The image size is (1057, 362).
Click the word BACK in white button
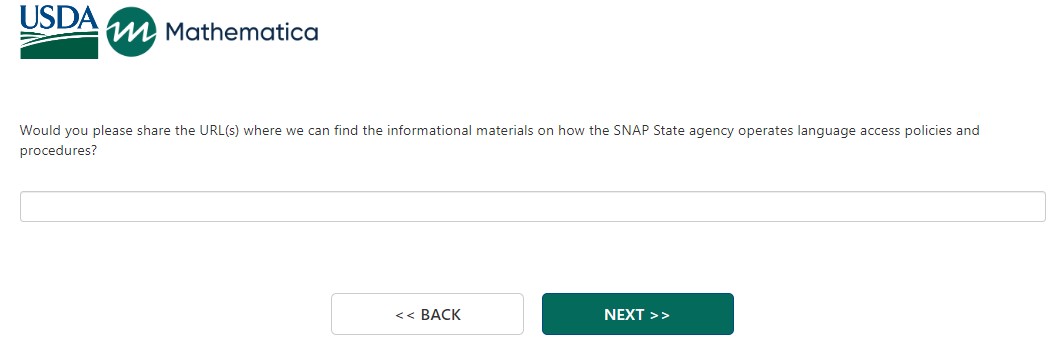441,315
